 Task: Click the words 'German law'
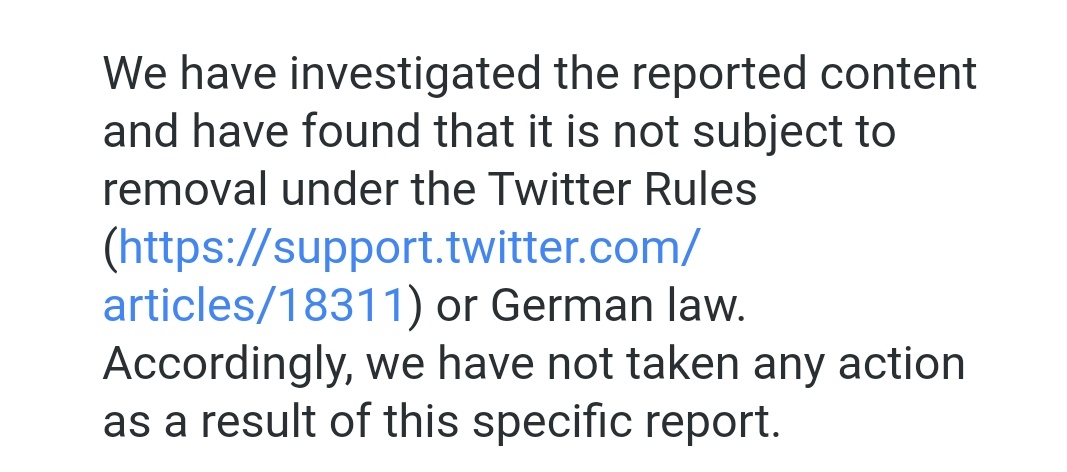tap(615, 305)
